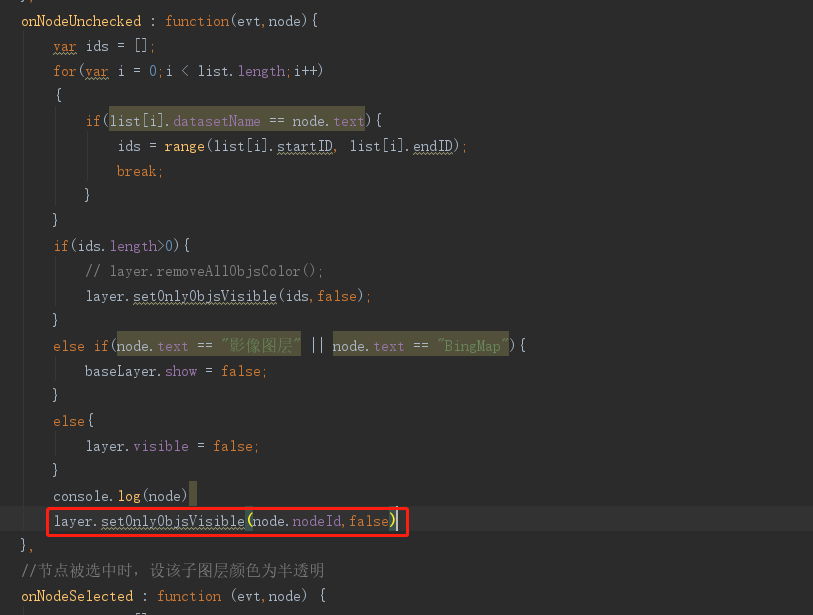Click 'else if' keyword before node.text comparison
Viewport: 813px width, 615px height.
pos(80,346)
